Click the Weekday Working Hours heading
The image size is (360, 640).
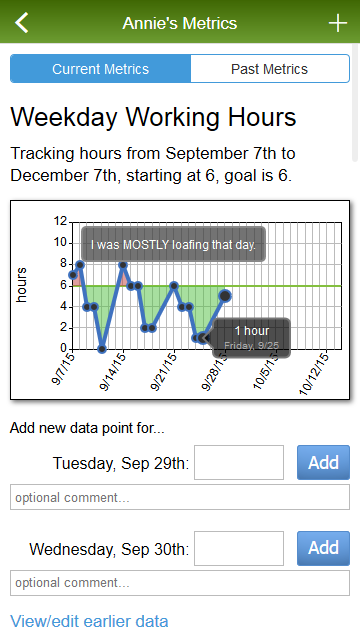click(x=153, y=117)
